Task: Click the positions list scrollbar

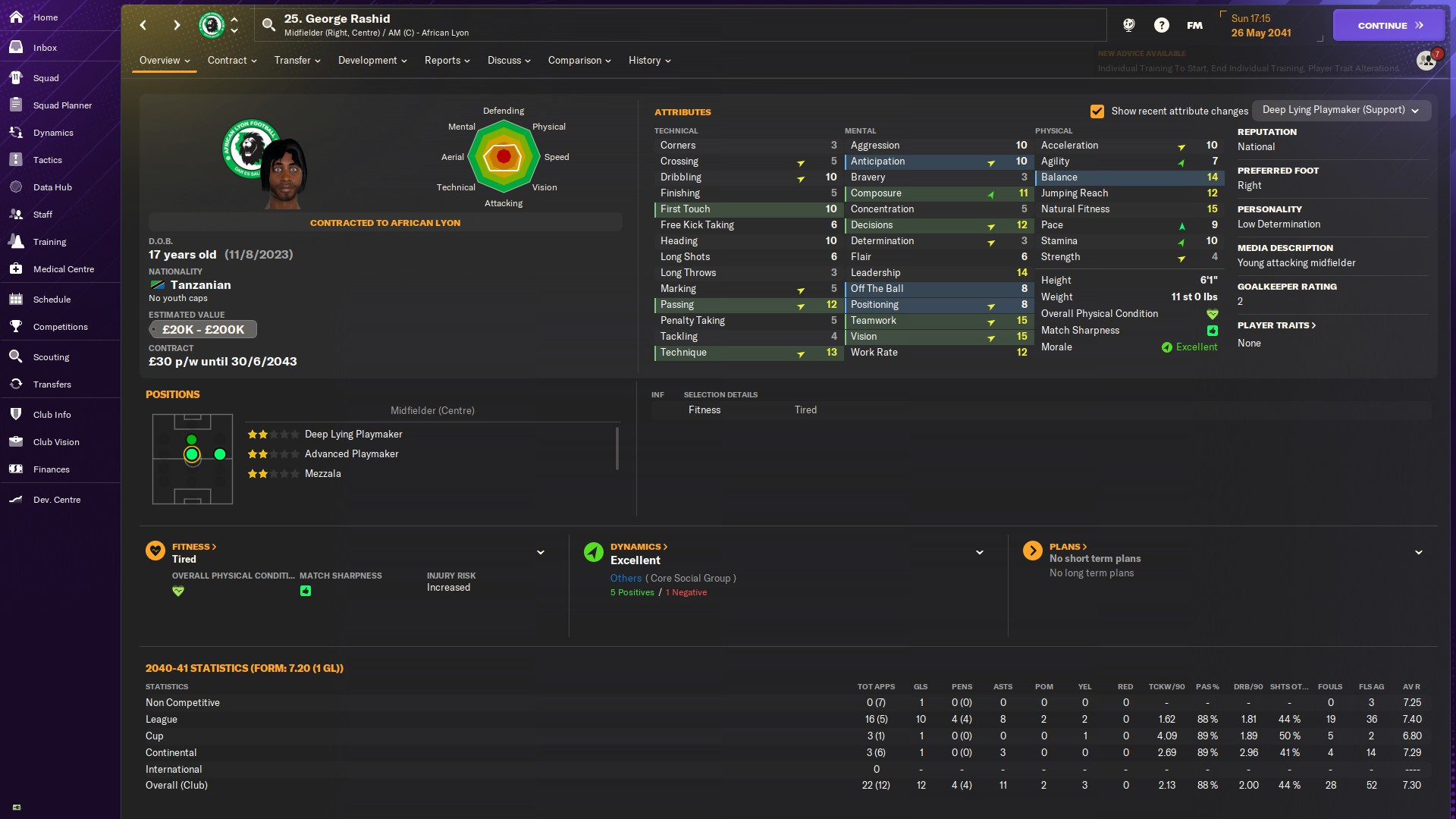Action: [x=617, y=447]
